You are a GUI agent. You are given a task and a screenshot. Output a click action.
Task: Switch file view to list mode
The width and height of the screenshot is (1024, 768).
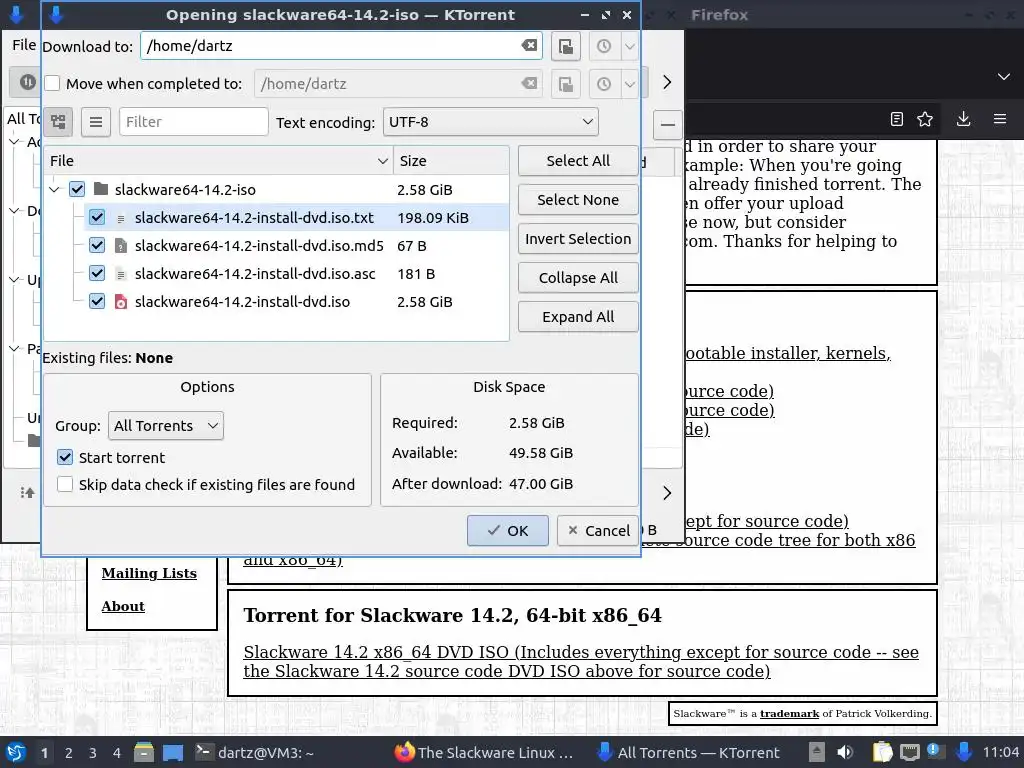(96, 122)
